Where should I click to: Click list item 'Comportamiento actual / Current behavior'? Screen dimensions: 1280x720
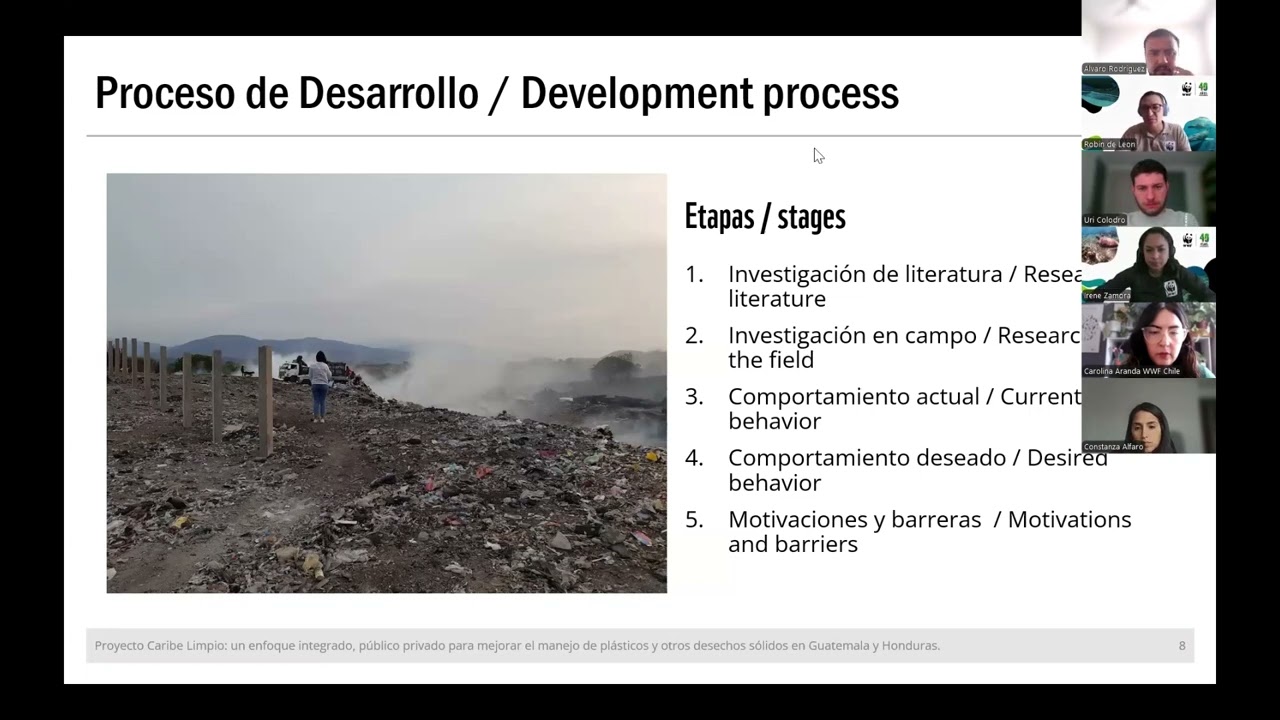coord(905,408)
